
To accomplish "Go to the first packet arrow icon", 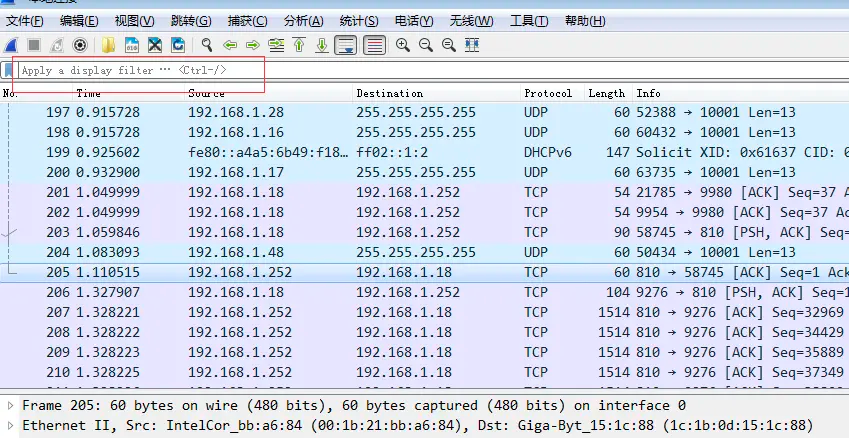I will (299, 45).
